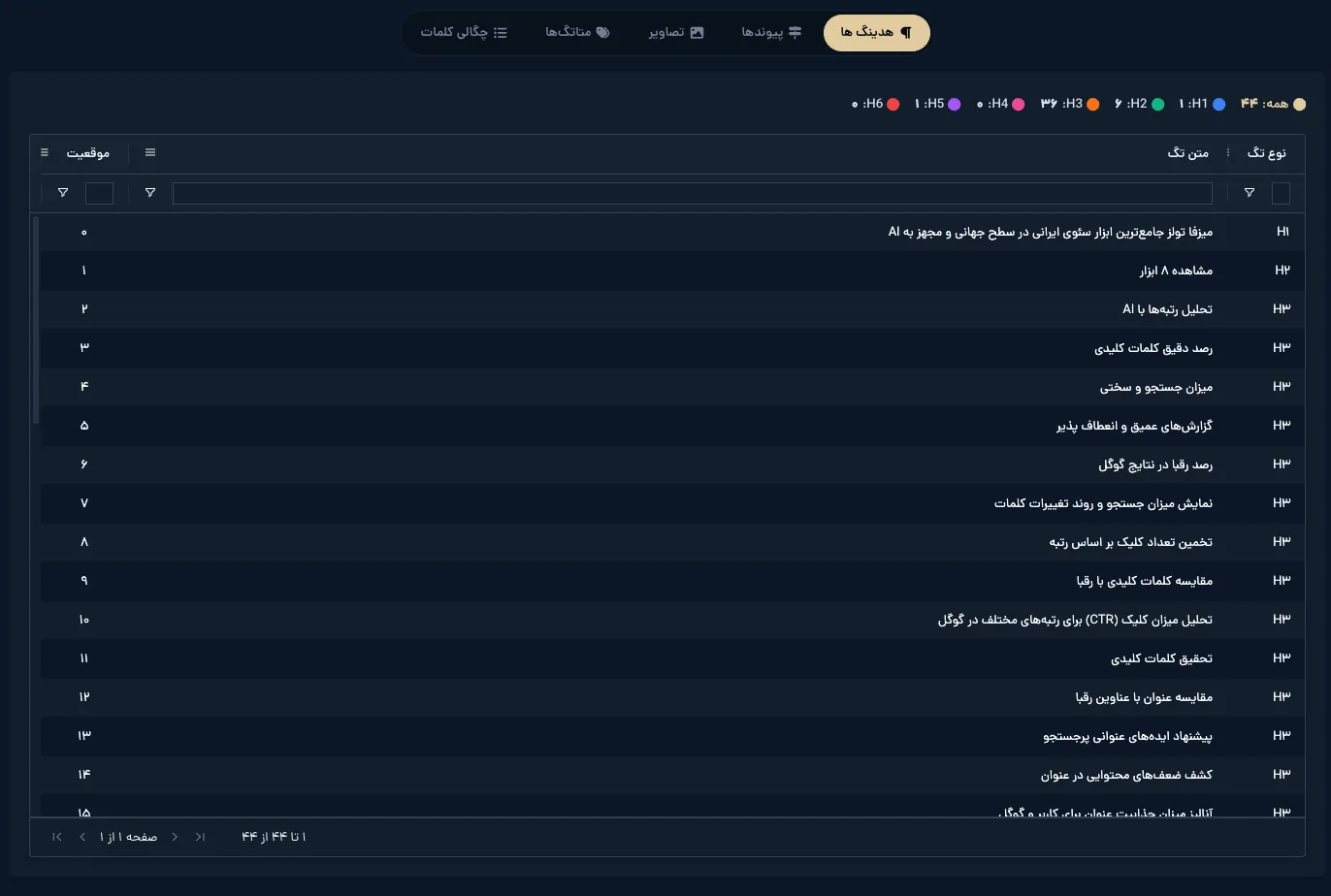Select the H3 orange filter chip
Screen dimensions: 1331x896
1070,104
